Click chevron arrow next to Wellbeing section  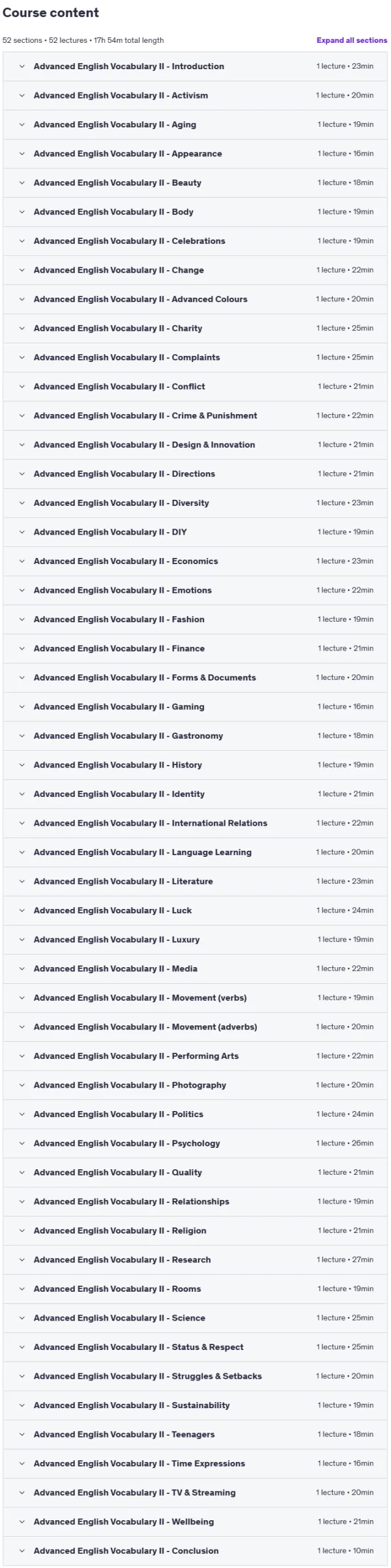22,1521
